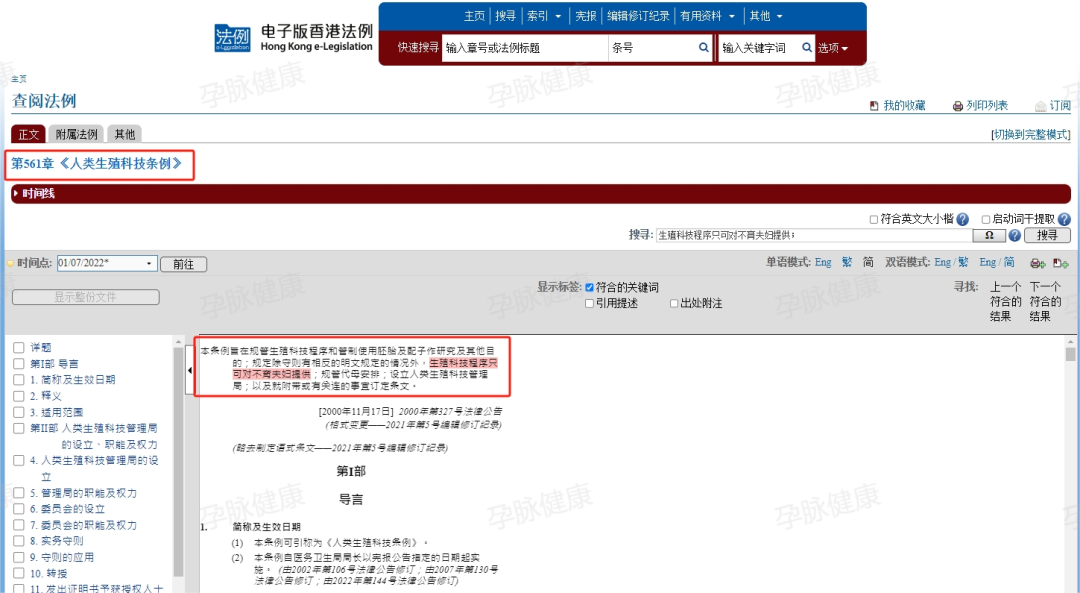Check the 3. 适用范围 checkbox
Image resolution: width=1080 pixels, height=593 pixels.
click(19, 413)
